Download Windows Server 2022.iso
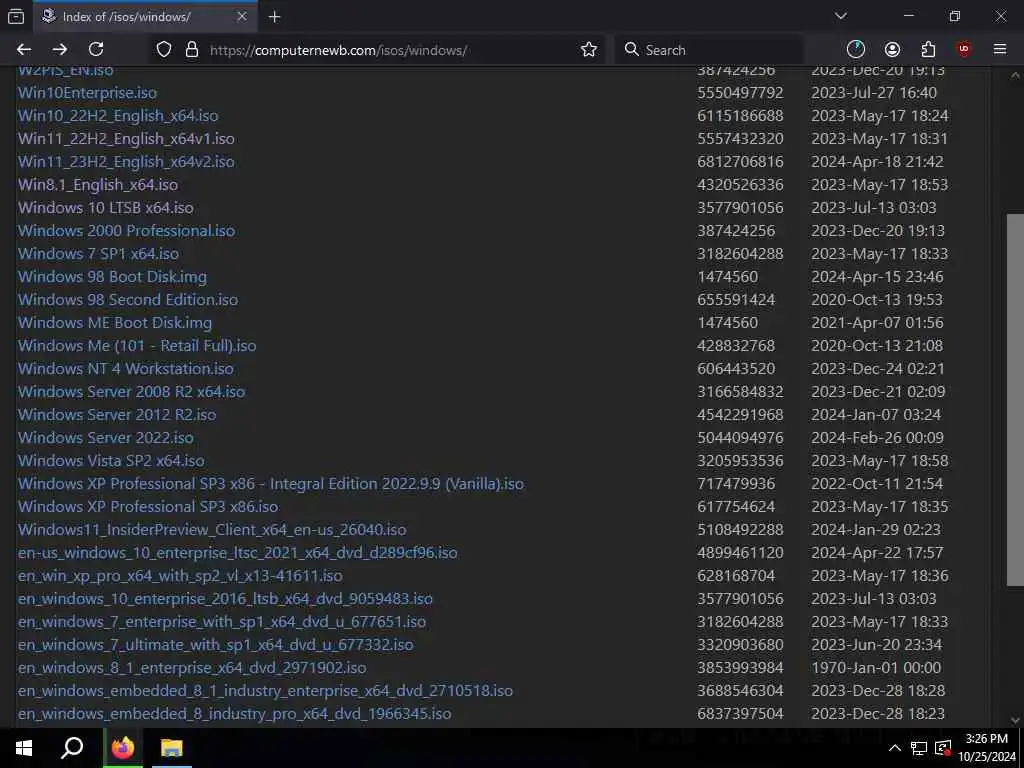The height and width of the screenshot is (768, 1024). tap(106, 438)
